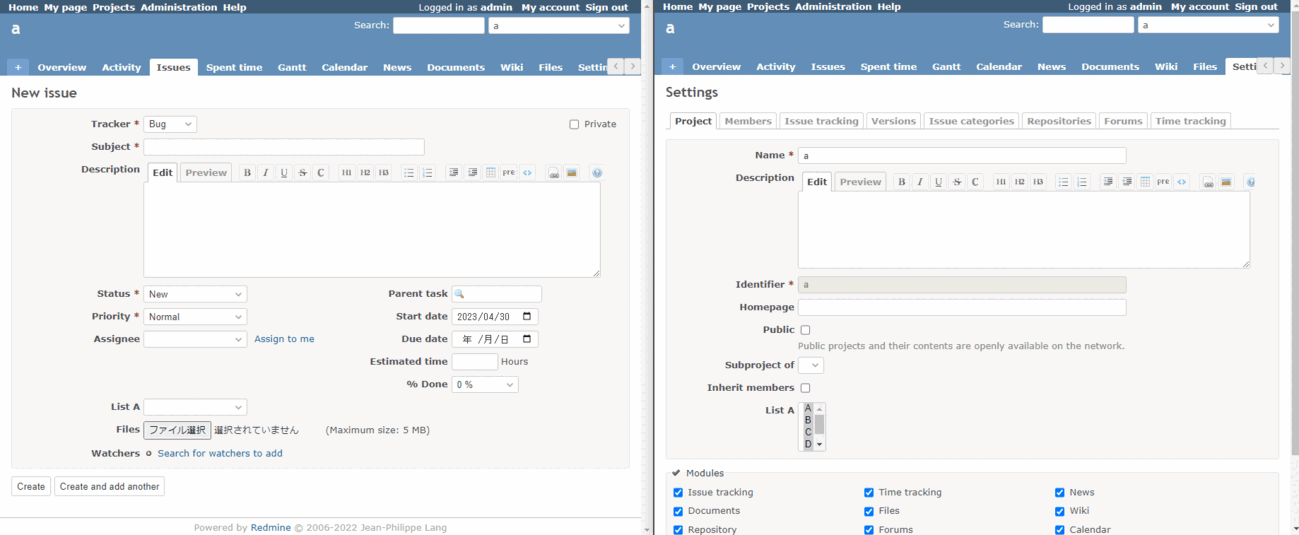
Task: Click the Assign to me link
Action: point(284,340)
